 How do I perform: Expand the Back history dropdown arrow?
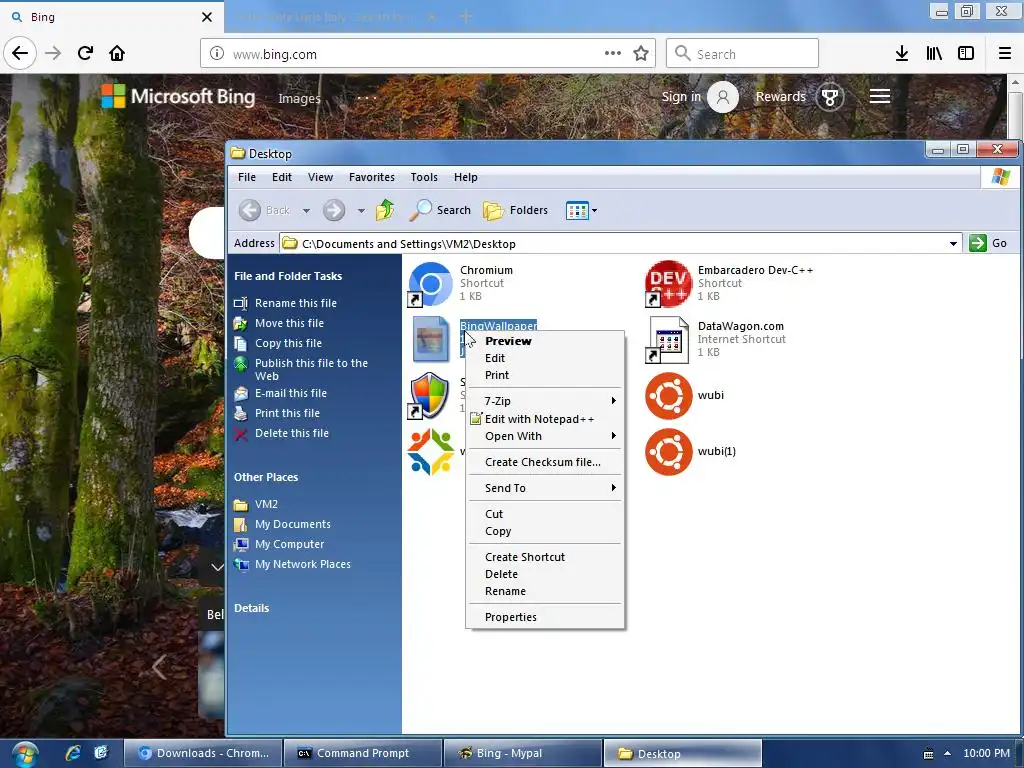[306, 211]
